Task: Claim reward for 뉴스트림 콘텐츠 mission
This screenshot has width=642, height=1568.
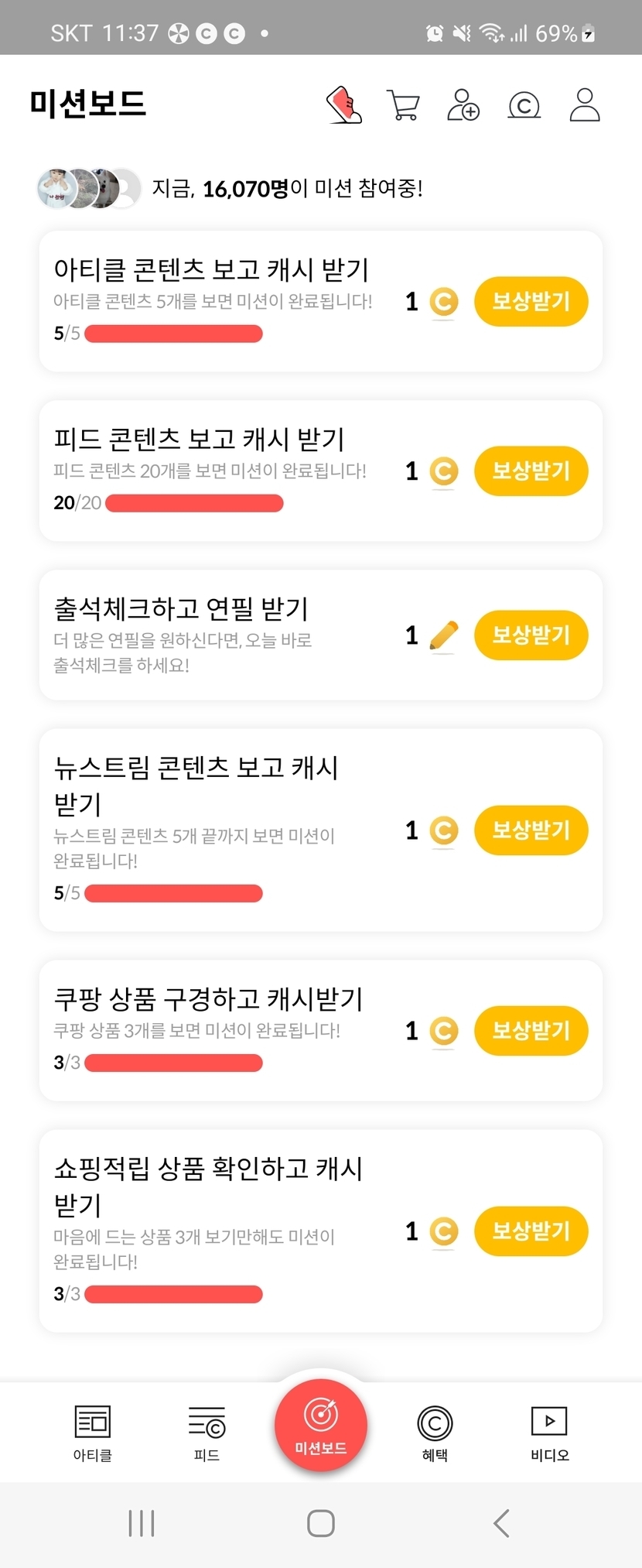Action: click(x=531, y=830)
